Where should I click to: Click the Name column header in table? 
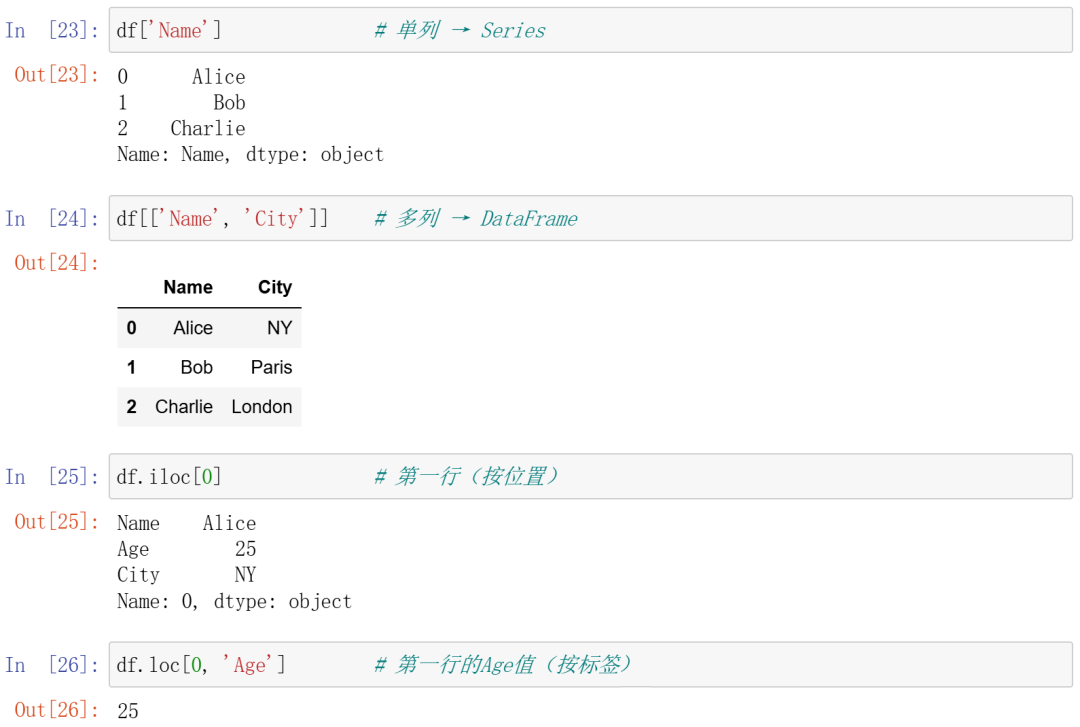click(x=188, y=287)
